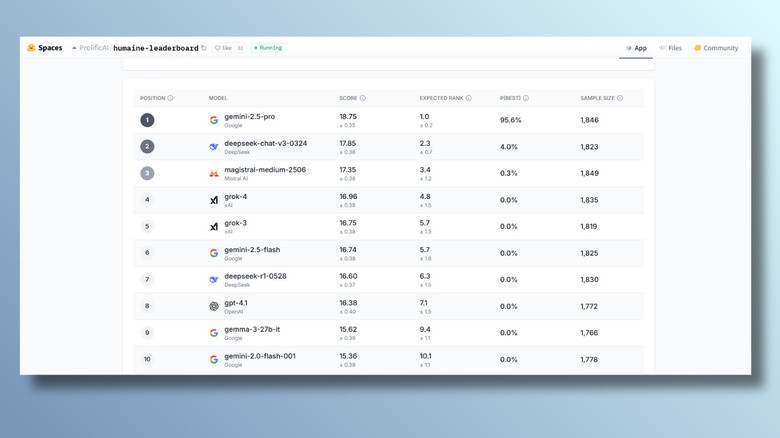
Task: Click the OpenAI logo next to gpt-4.1
Action: (214, 306)
